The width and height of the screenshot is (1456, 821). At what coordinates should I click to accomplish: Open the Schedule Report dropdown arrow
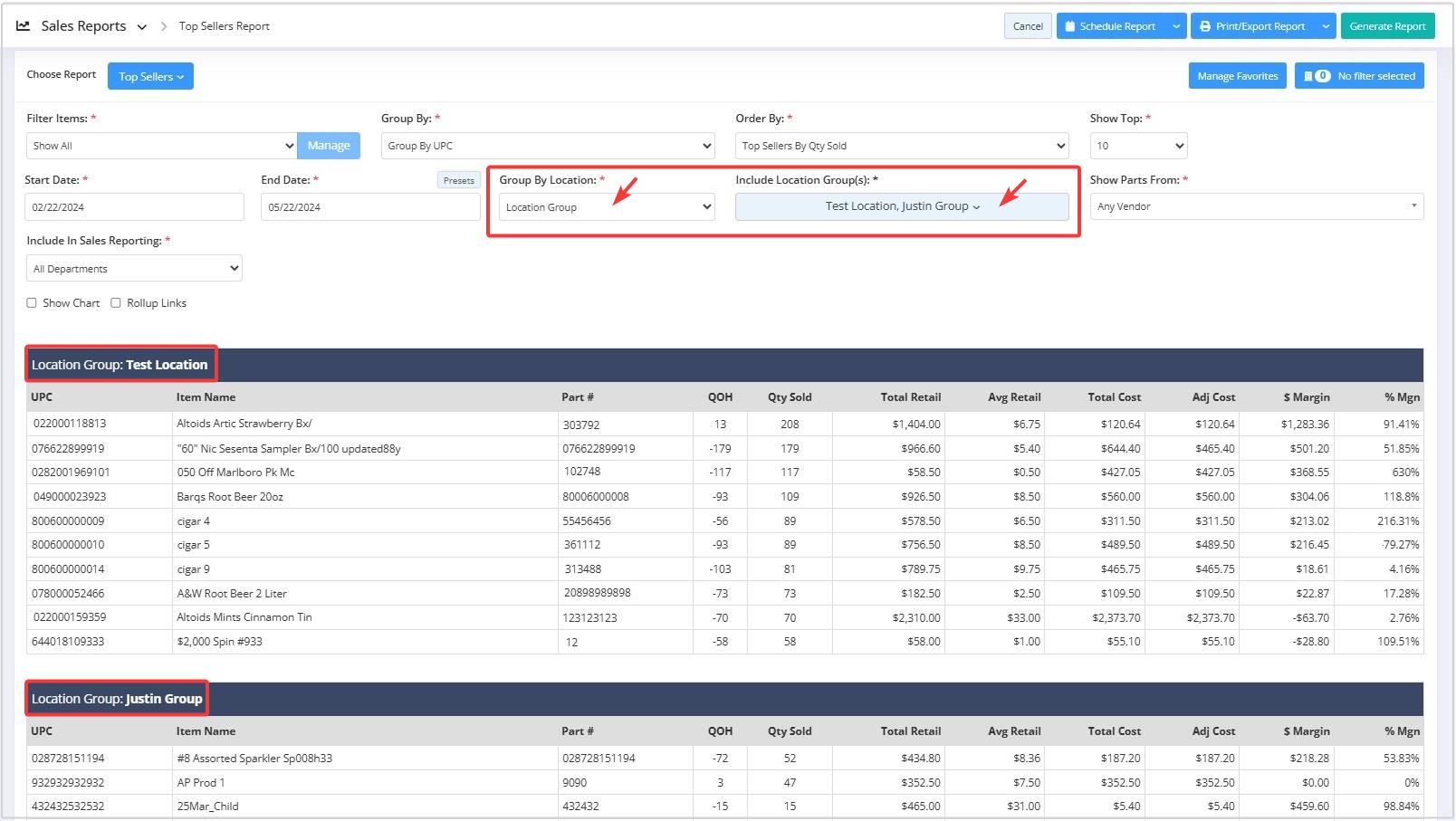click(1176, 26)
